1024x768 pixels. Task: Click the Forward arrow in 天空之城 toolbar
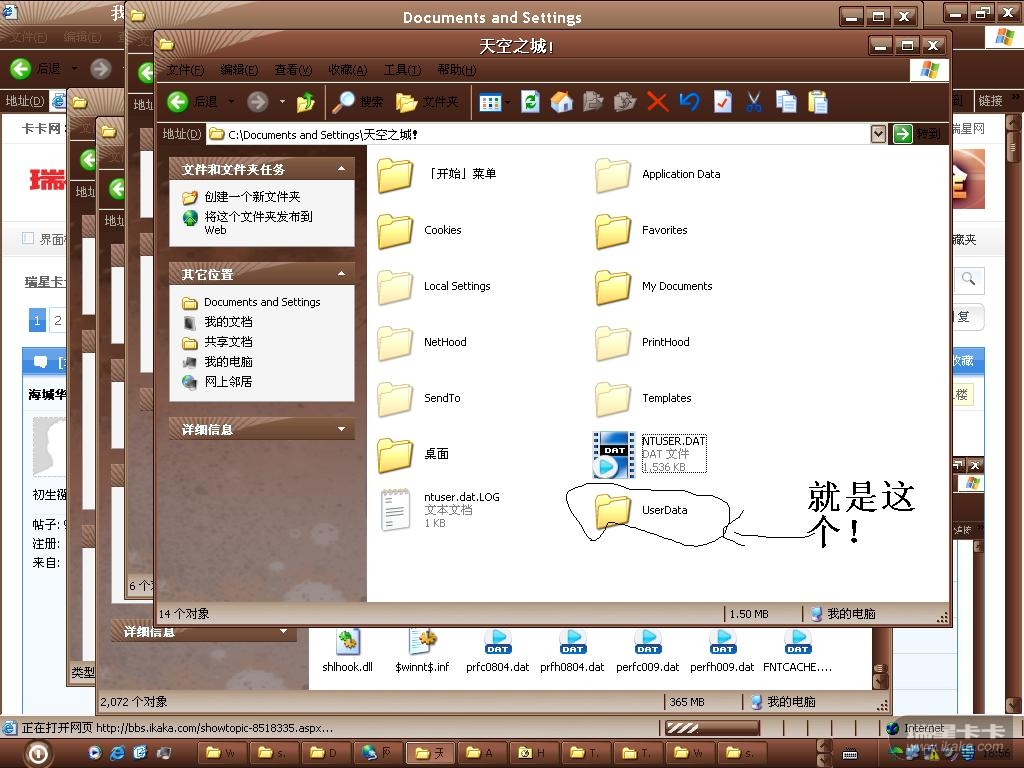(257, 102)
